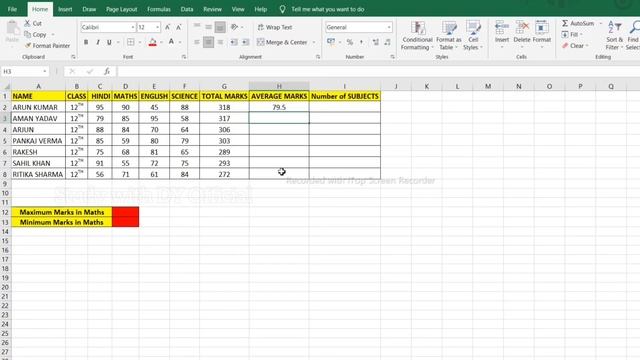Select cell with average 79.5

pyautogui.click(x=279, y=107)
